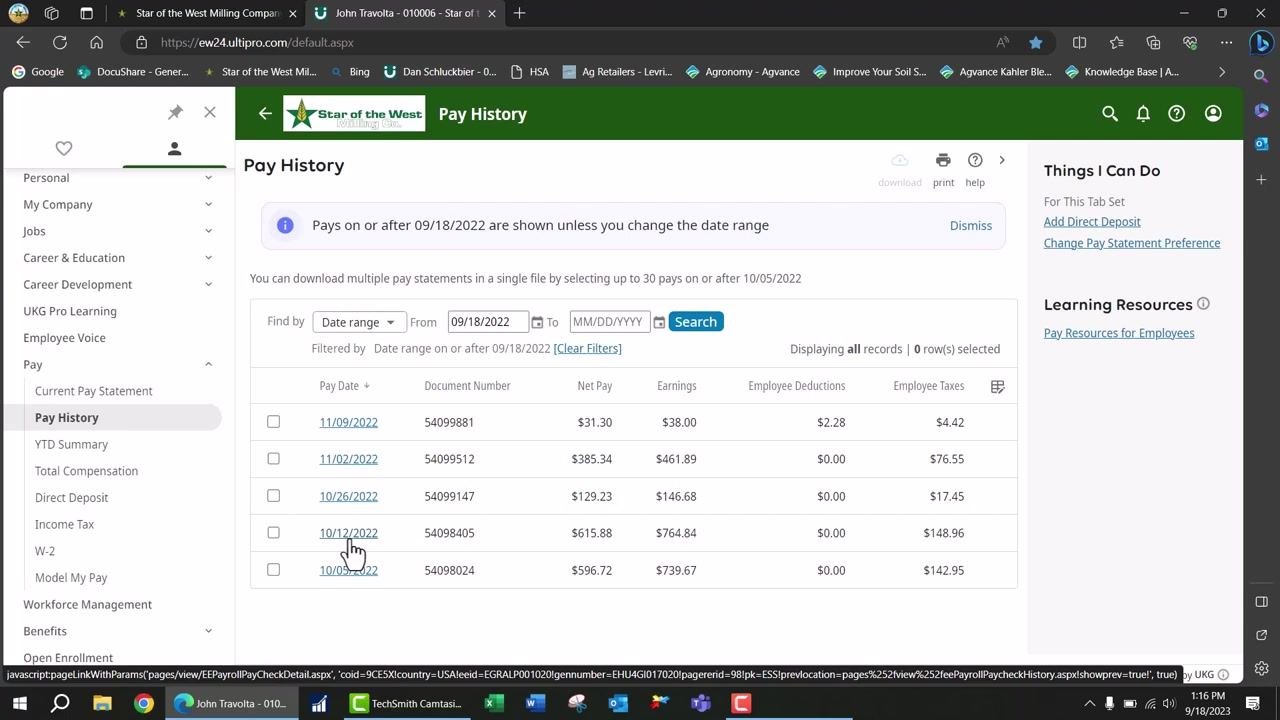Open Total Compensation menu item

pos(86,471)
